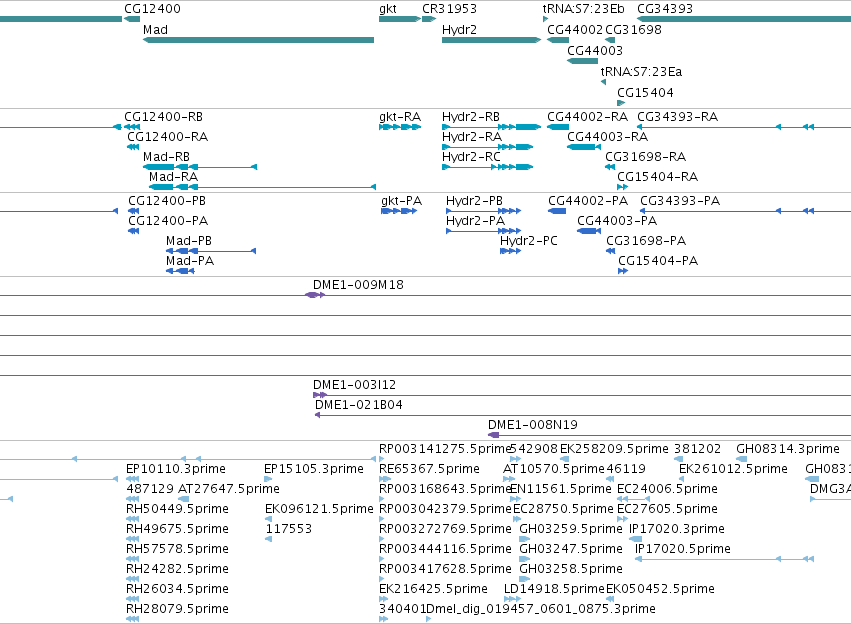
Task: Click EST label RE65367.5prime
Action: (x=429, y=469)
